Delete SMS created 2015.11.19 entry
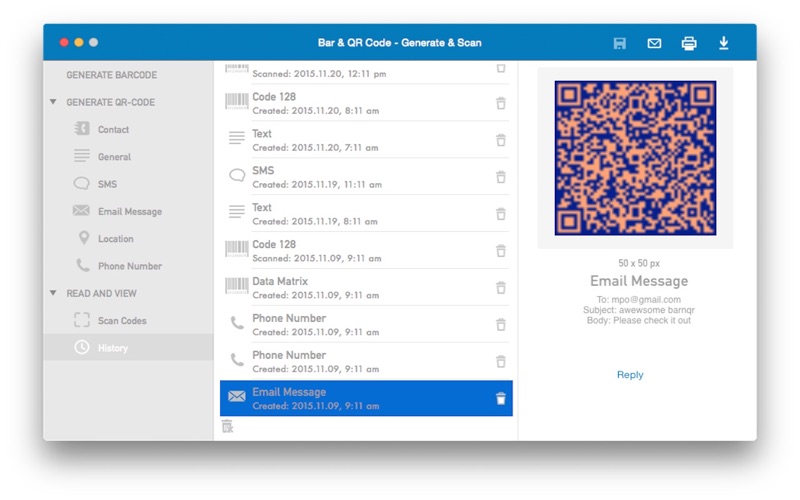The height and width of the screenshot is (500, 800). pyautogui.click(x=501, y=177)
